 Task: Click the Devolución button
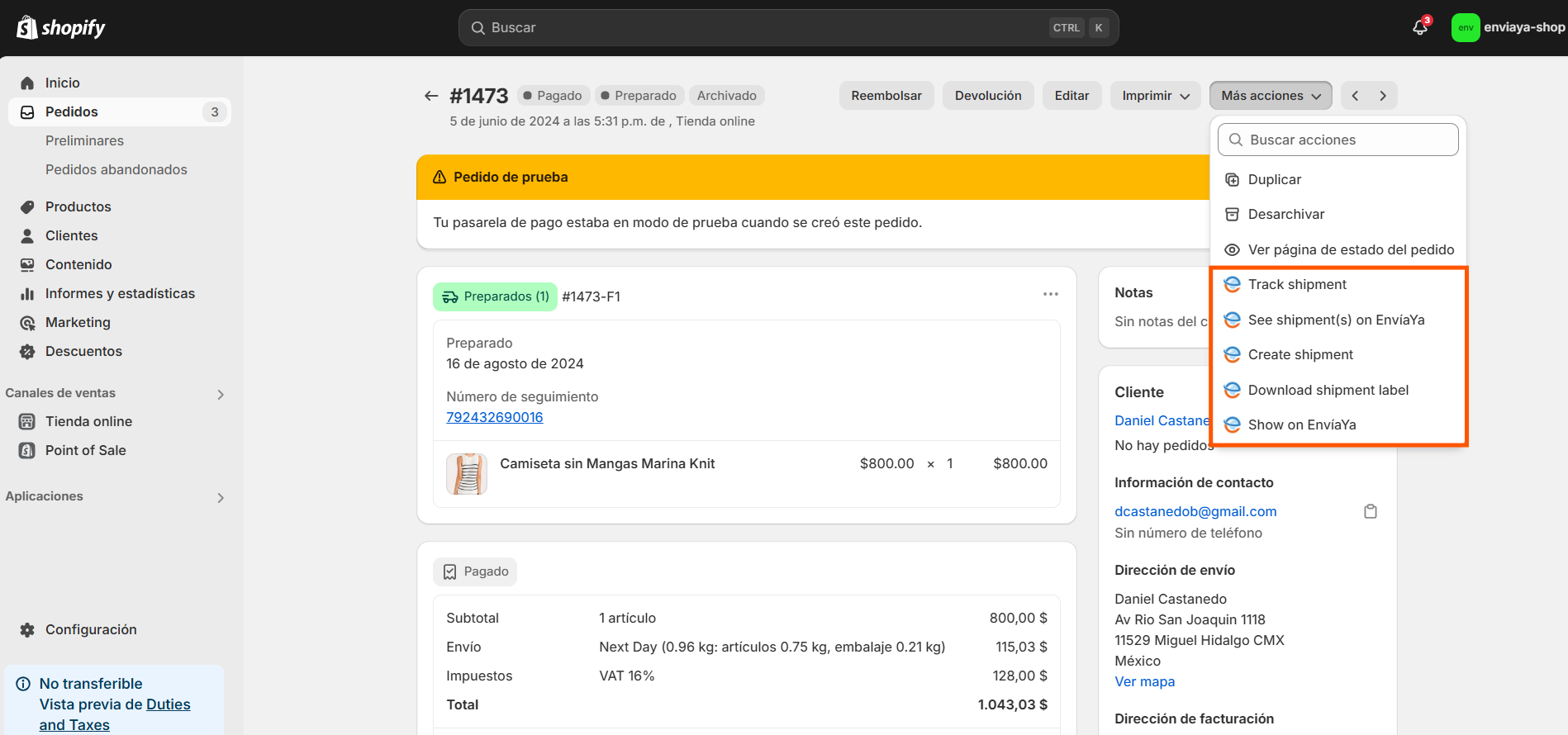[x=988, y=96]
